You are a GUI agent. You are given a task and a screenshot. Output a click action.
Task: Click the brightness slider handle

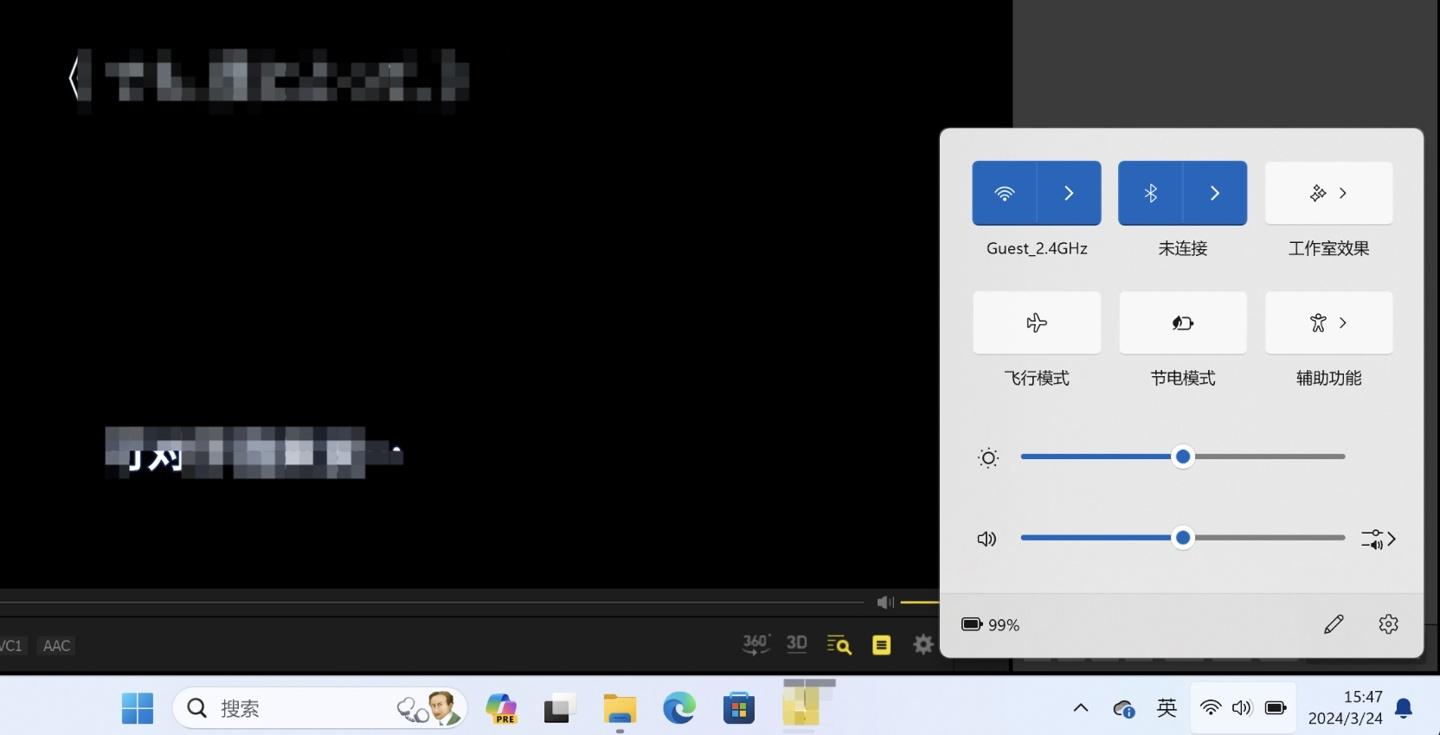pyautogui.click(x=1183, y=457)
